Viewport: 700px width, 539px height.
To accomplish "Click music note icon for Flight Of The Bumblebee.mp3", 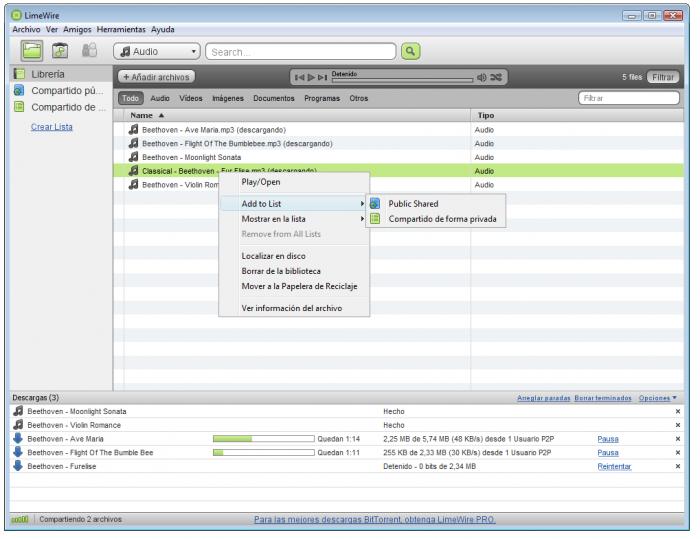I will [x=133, y=143].
